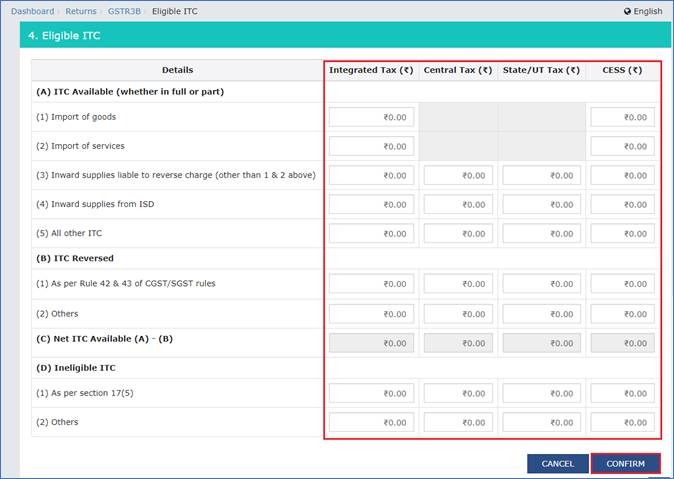The width and height of the screenshot is (674, 479).
Task: Select CESS field for reverse charge supplies
Action: [x=622, y=175]
